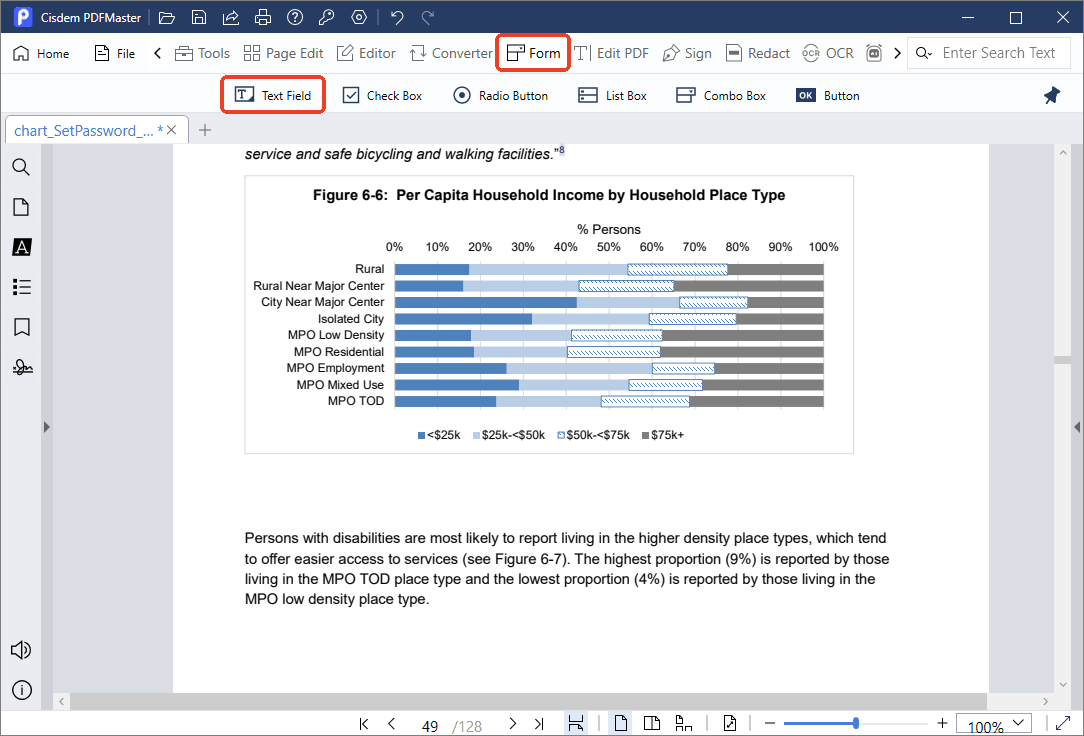Add a Radio Button form element
1084x736 pixels.
pyautogui.click(x=501, y=95)
